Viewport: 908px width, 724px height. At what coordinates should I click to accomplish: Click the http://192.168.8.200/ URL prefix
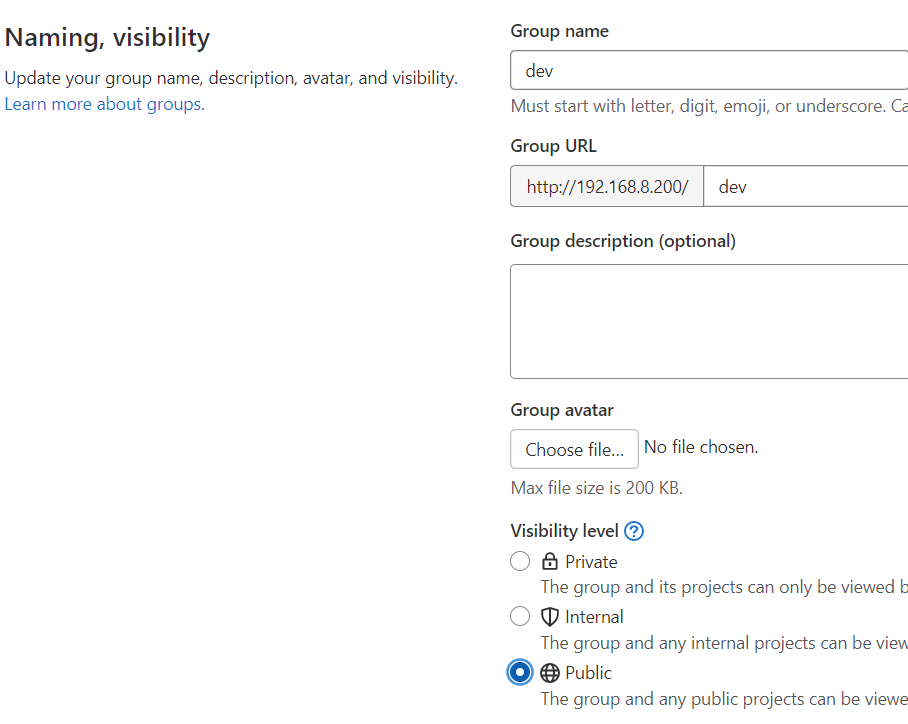[x=607, y=187]
